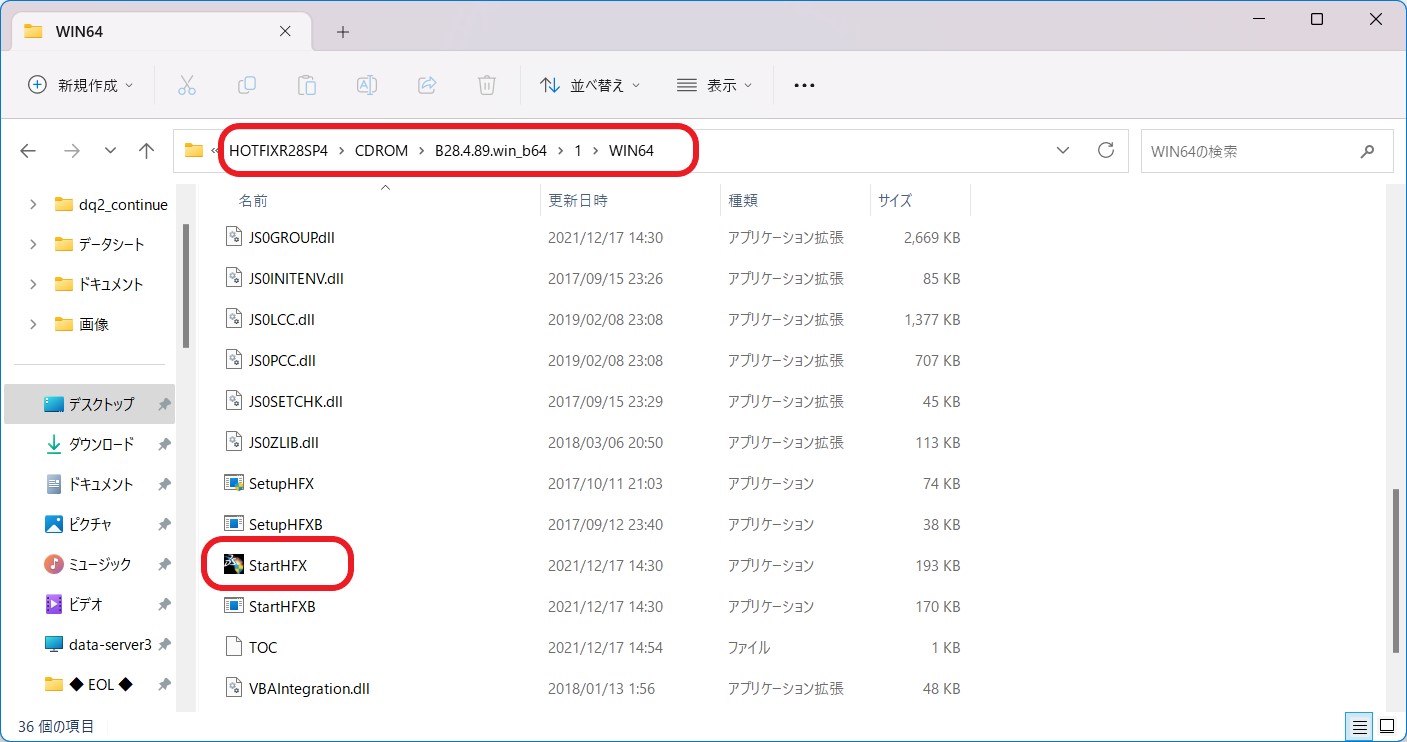Screen dimensions: 1407x742
Task: Click the Refresh icon beside address bar
Action: 1105,151
